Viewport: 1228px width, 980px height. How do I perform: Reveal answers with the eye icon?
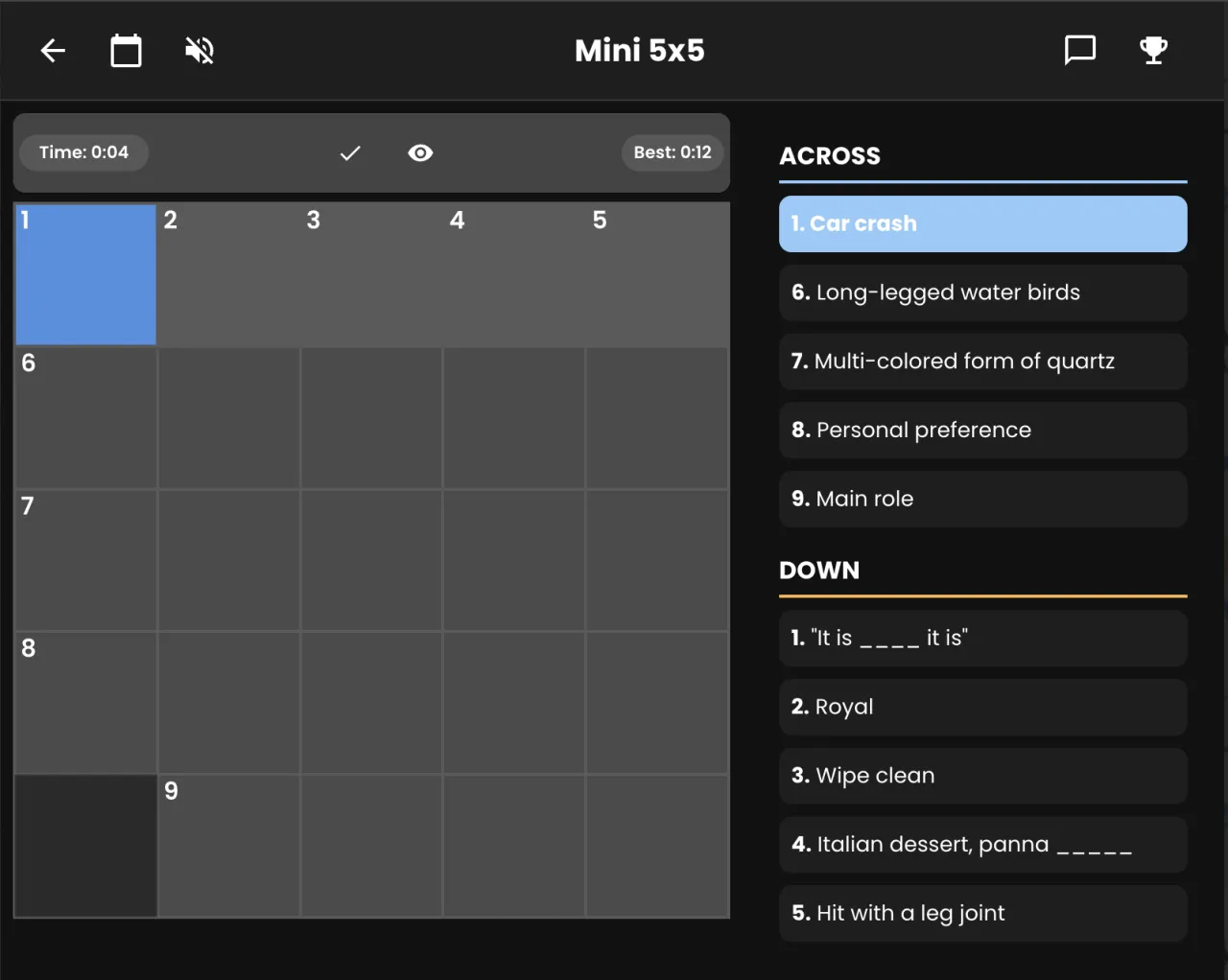coord(420,153)
